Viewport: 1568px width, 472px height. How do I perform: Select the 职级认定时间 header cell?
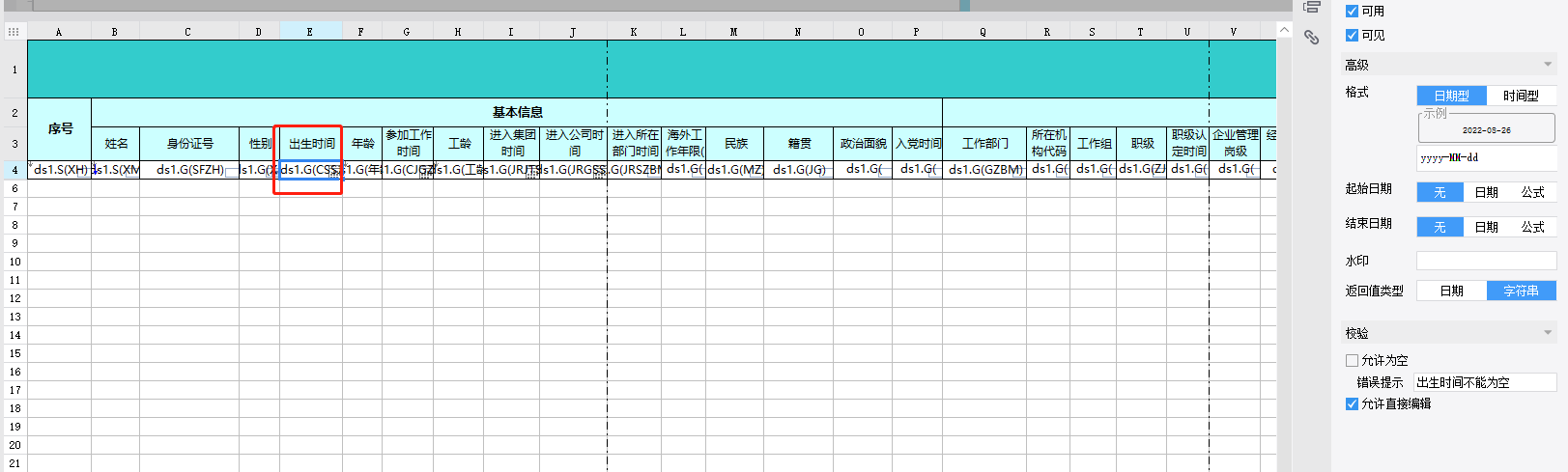(x=1188, y=144)
